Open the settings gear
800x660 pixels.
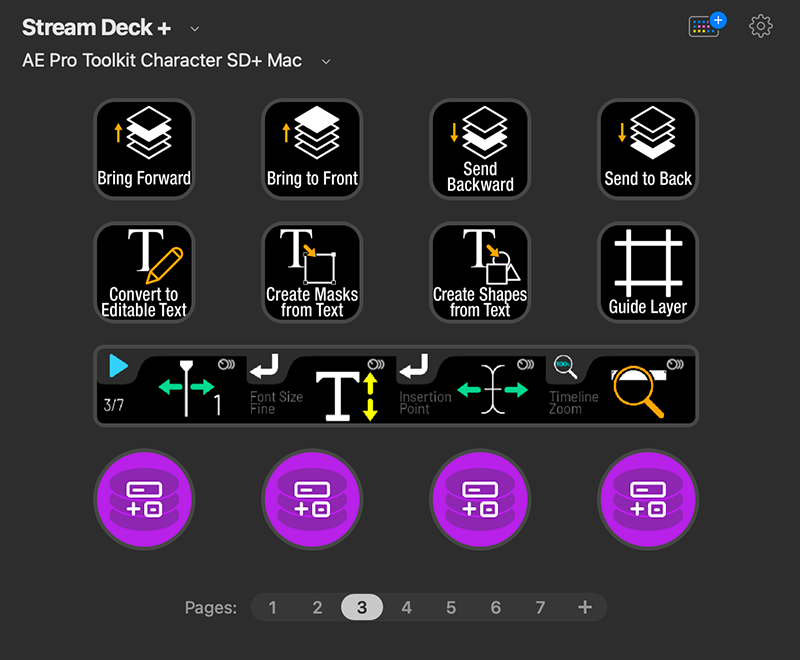[761, 26]
